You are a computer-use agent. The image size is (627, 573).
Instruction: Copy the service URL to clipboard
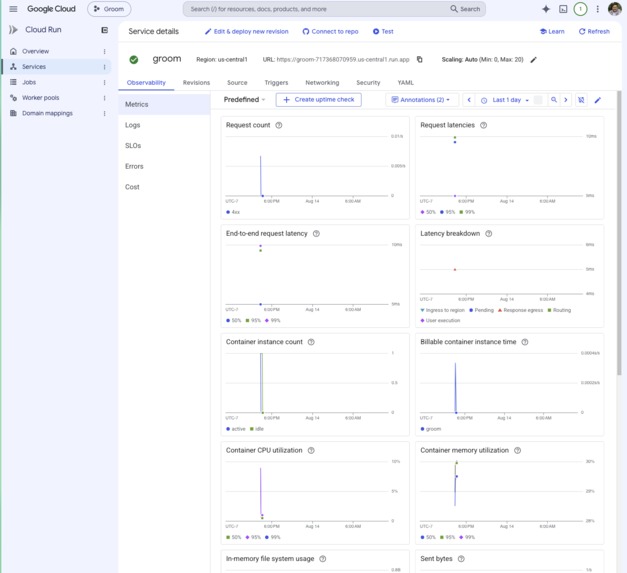point(419,59)
